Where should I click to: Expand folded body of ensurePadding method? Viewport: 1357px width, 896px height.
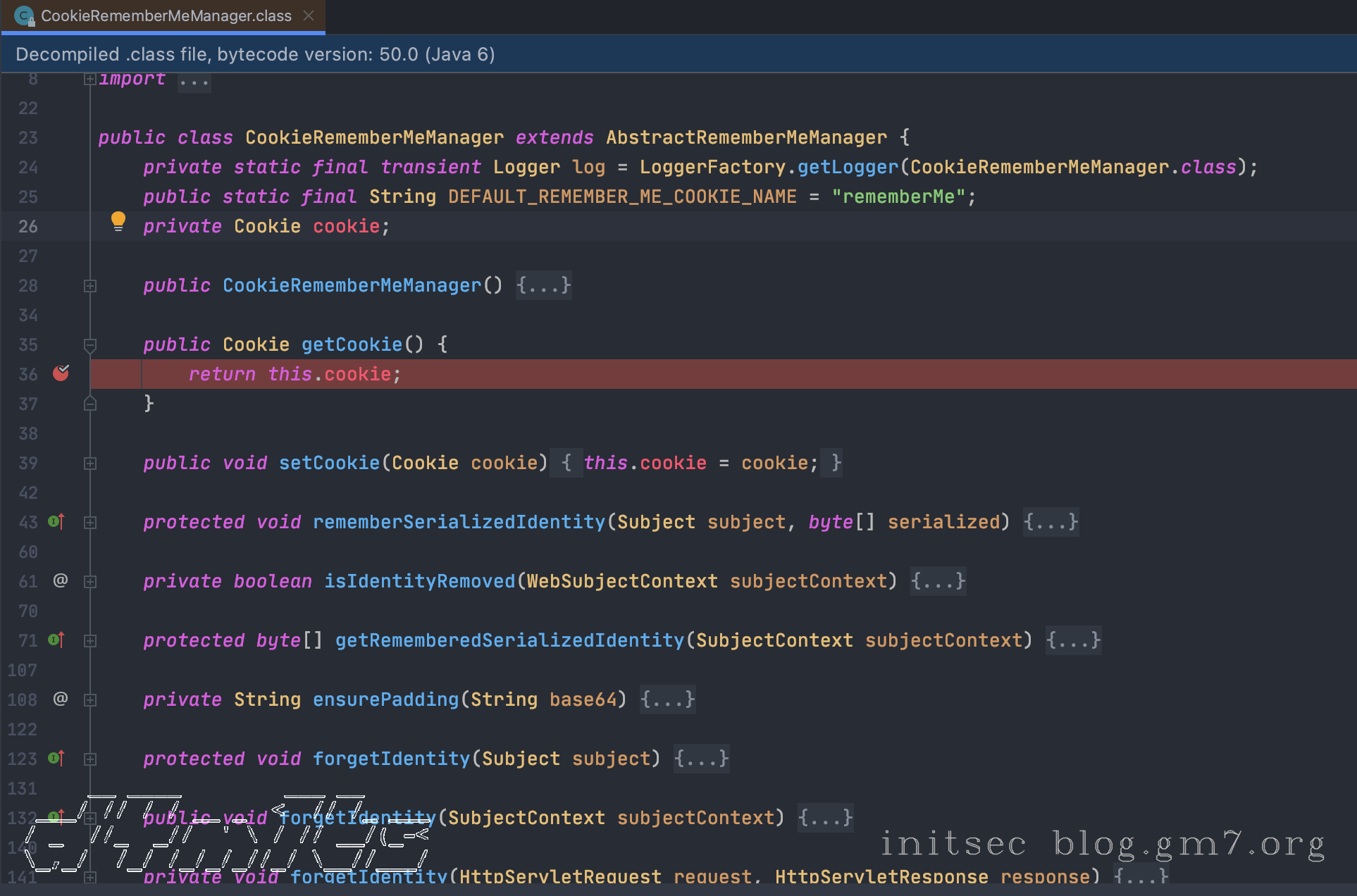click(x=667, y=699)
